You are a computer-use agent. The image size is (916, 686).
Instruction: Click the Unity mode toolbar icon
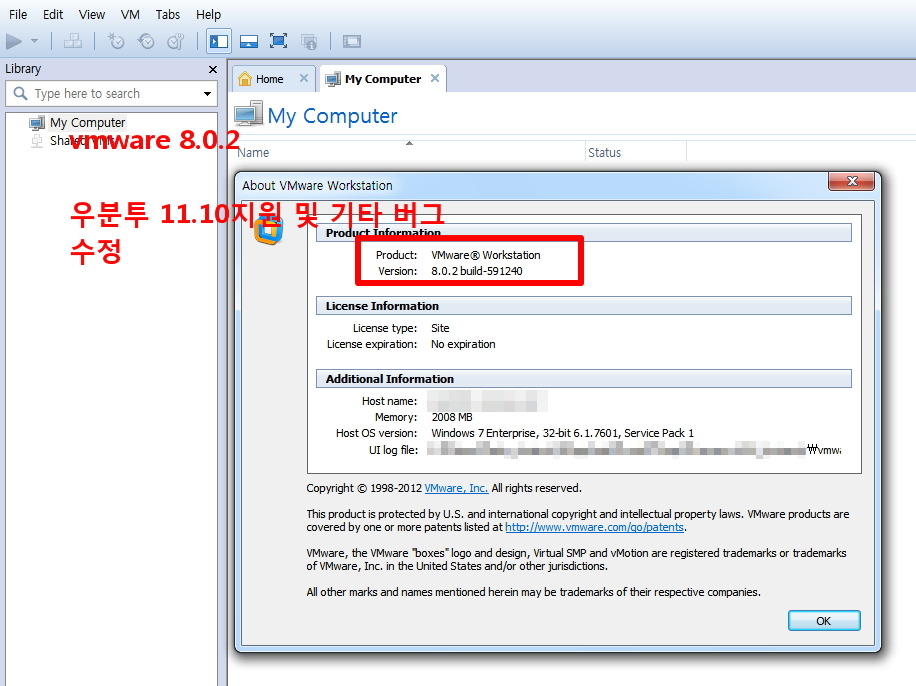tap(309, 41)
